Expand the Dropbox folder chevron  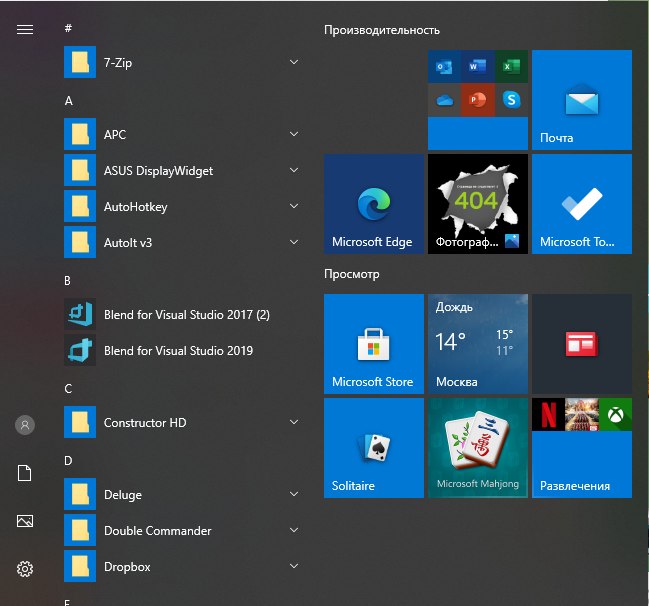[x=294, y=566]
